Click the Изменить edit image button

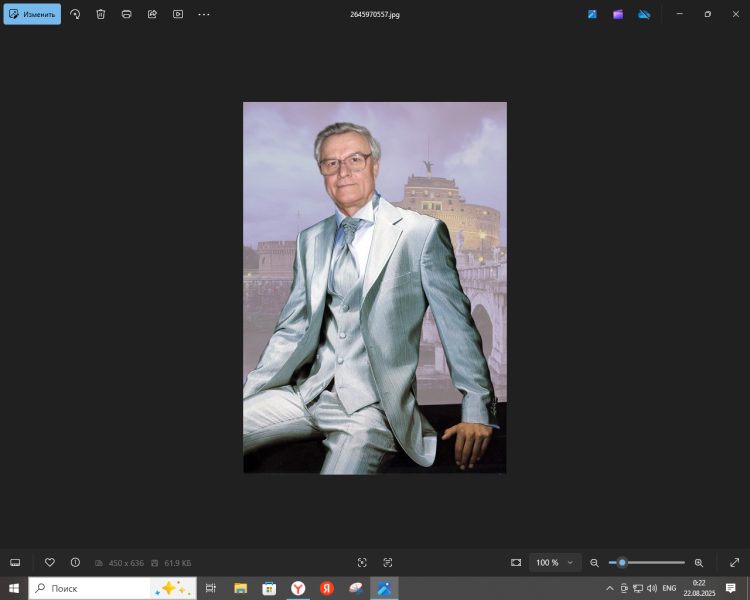tap(32, 14)
